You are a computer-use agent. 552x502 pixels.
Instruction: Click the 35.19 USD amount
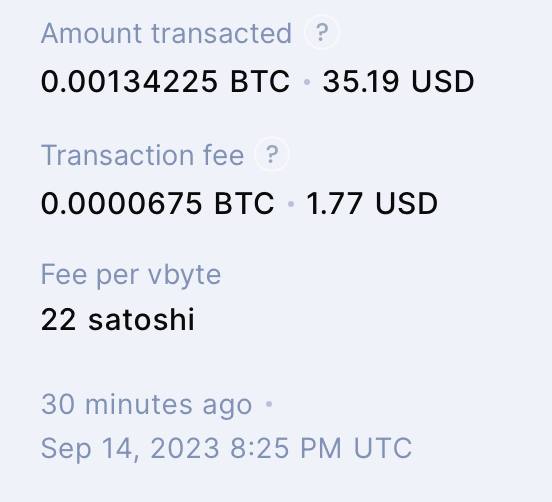pos(398,82)
